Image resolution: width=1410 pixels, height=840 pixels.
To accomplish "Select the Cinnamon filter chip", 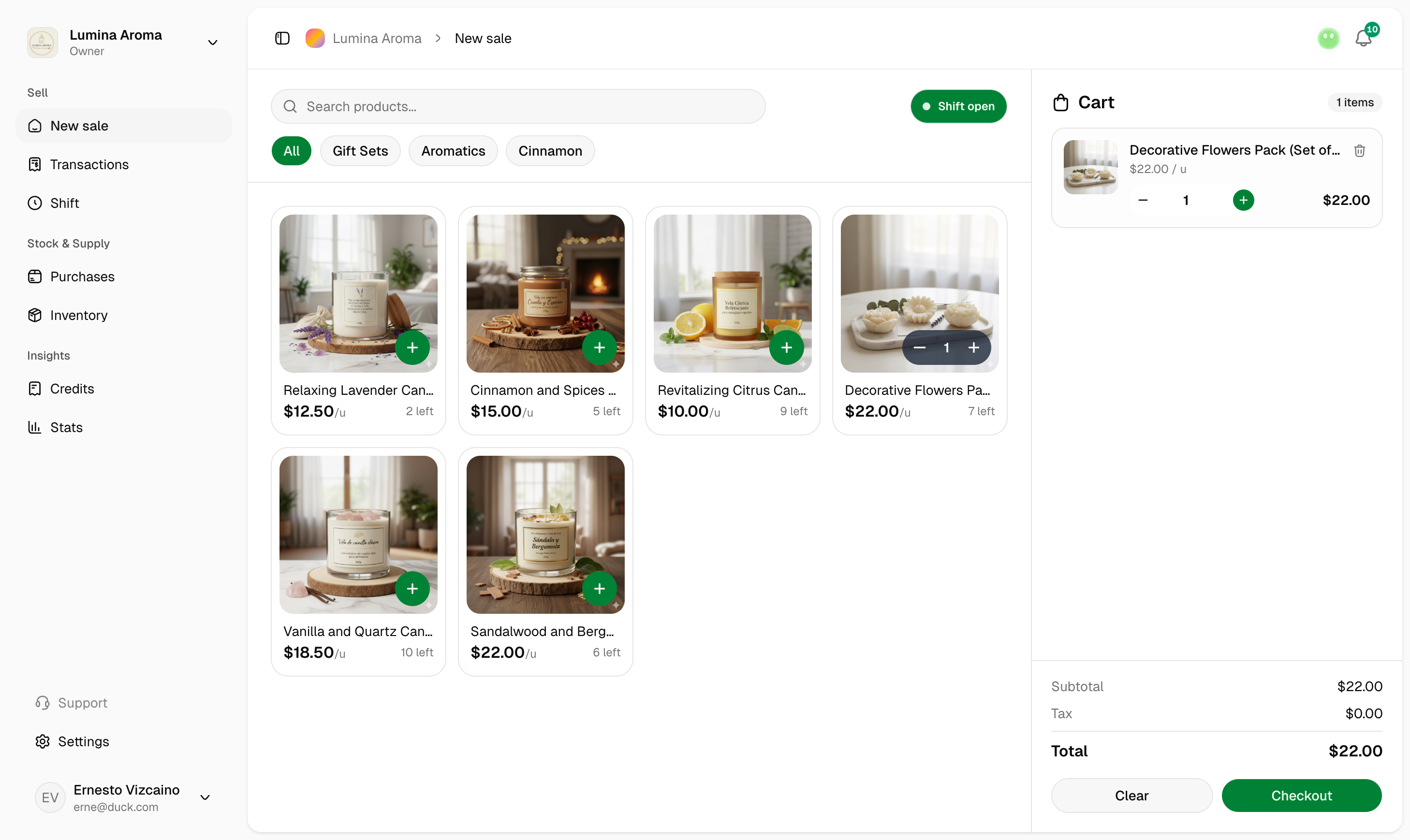I will coord(550,151).
